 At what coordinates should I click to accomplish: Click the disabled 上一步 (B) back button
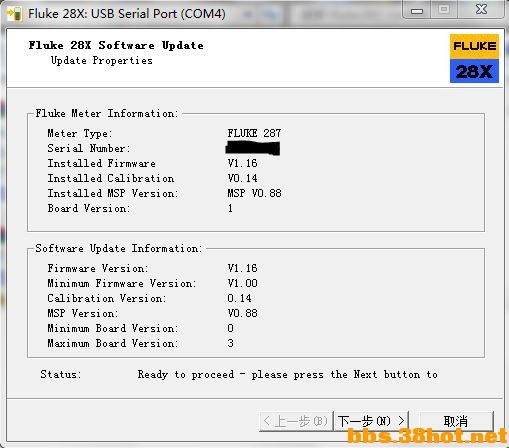pos(296,421)
